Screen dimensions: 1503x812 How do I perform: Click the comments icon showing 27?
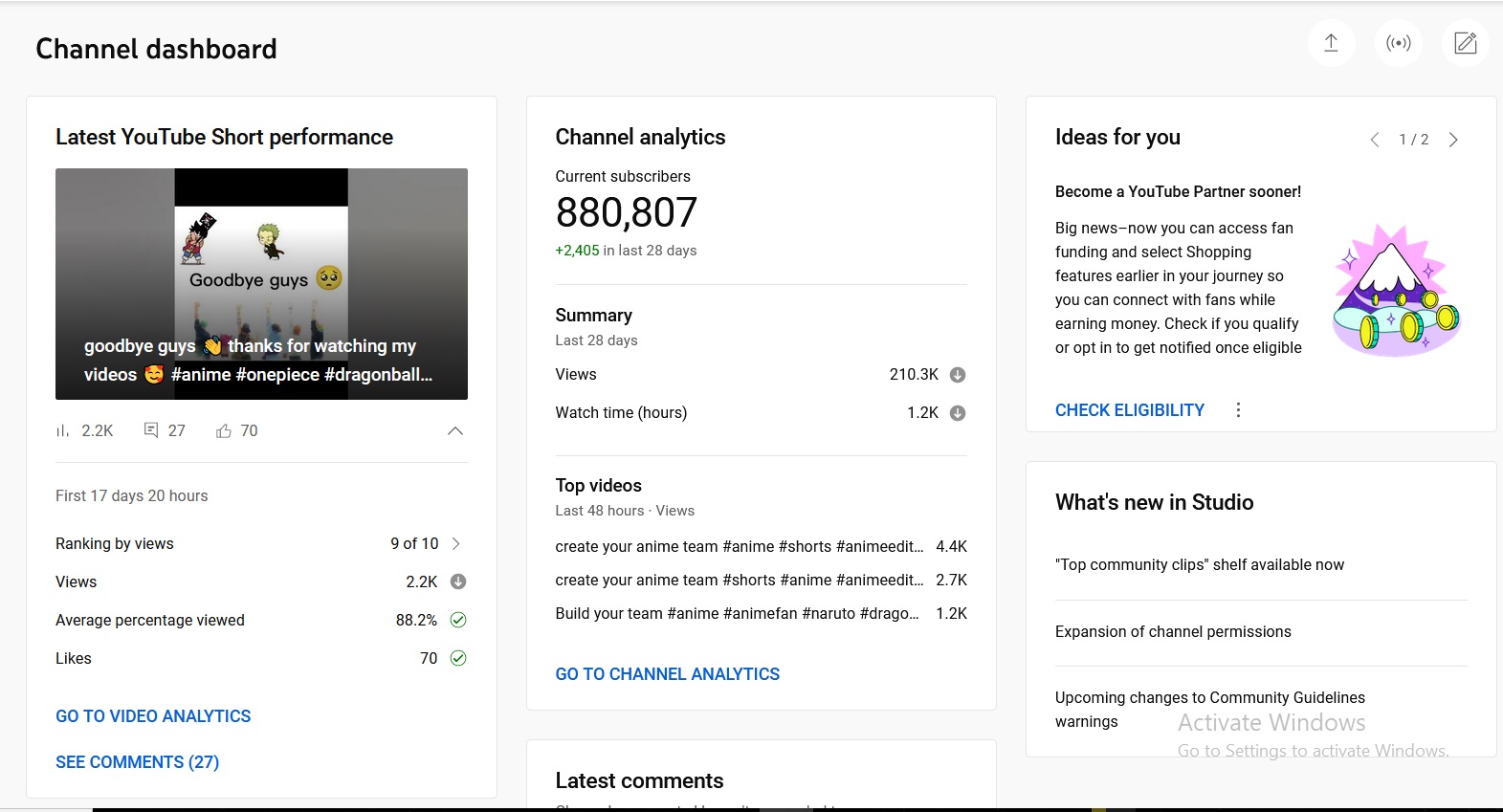coord(151,430)
